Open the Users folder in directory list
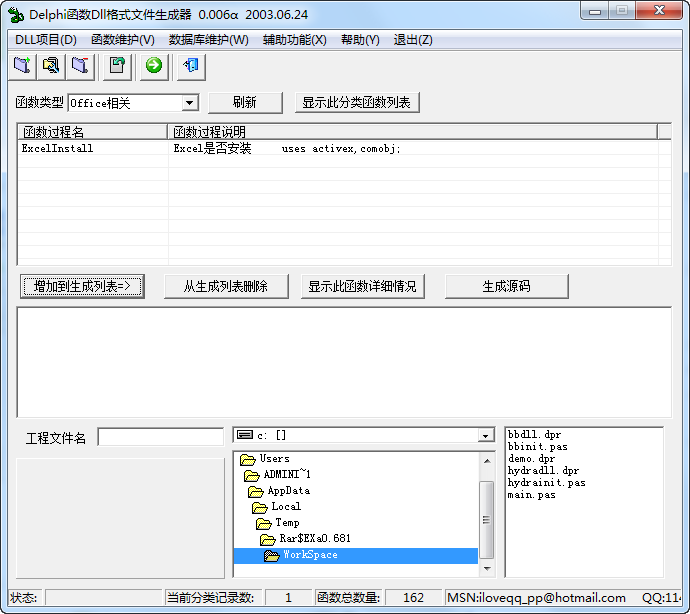Screen dimensions: 690x614 pos(274,459)
